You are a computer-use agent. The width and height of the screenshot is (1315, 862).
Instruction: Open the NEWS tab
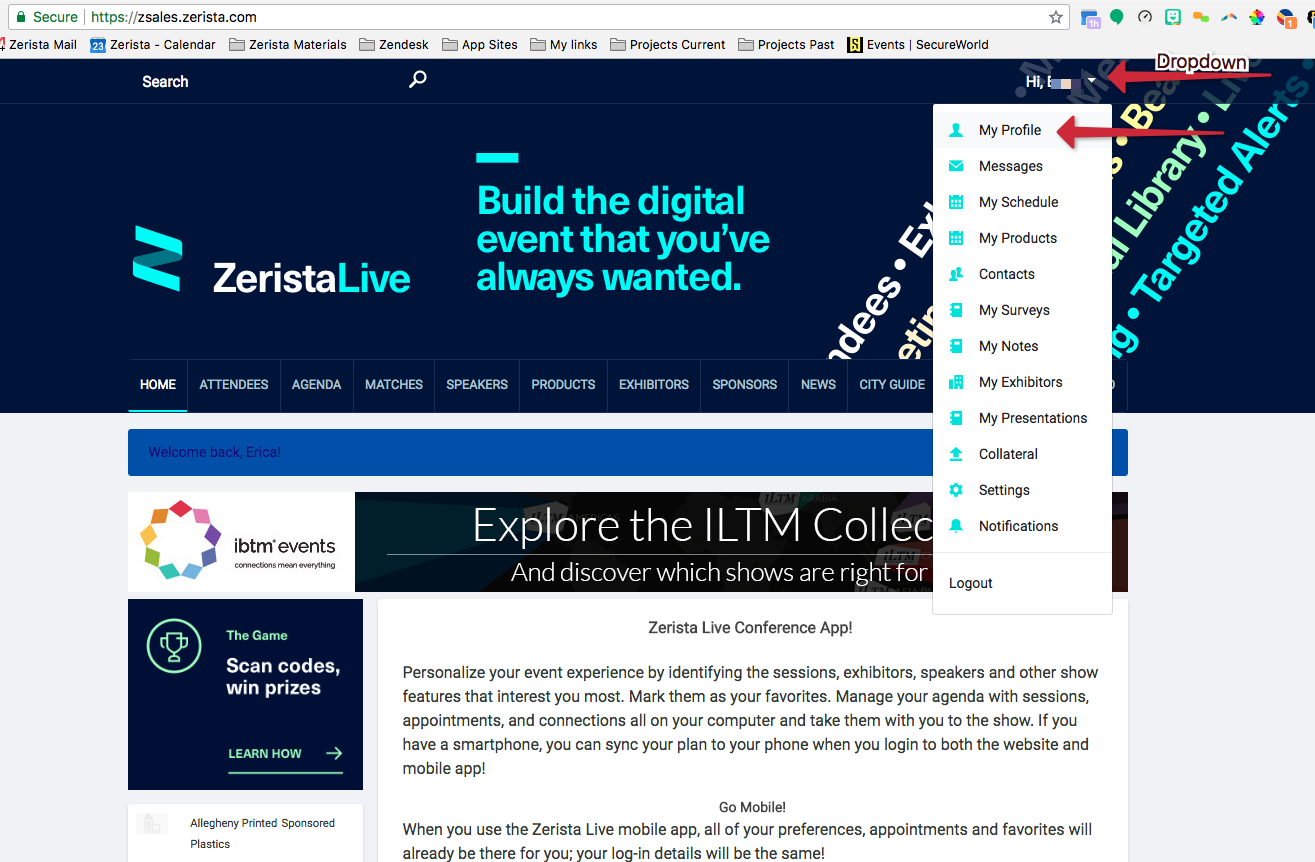point(818,385)
